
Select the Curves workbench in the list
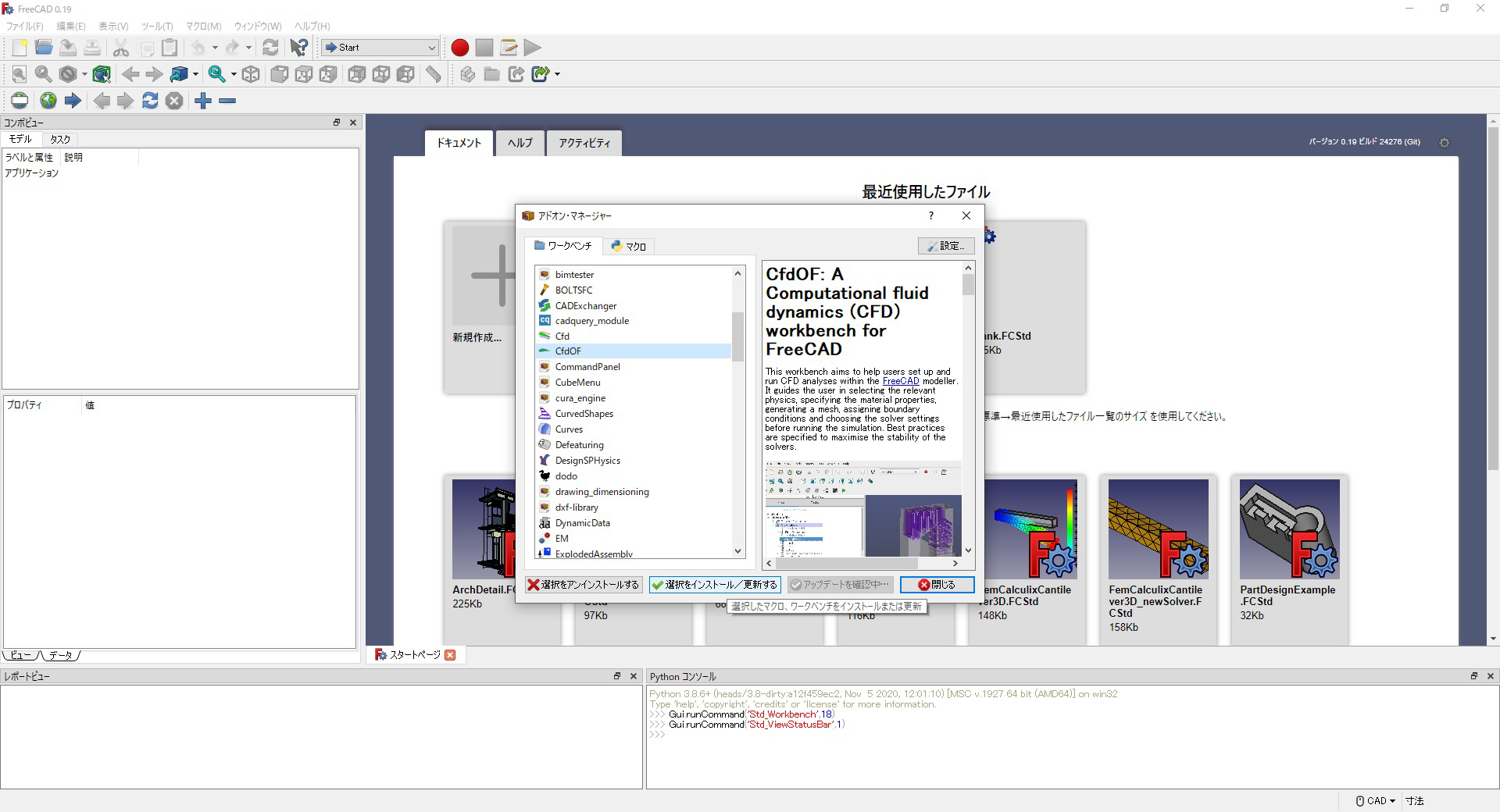pos(568,429)
